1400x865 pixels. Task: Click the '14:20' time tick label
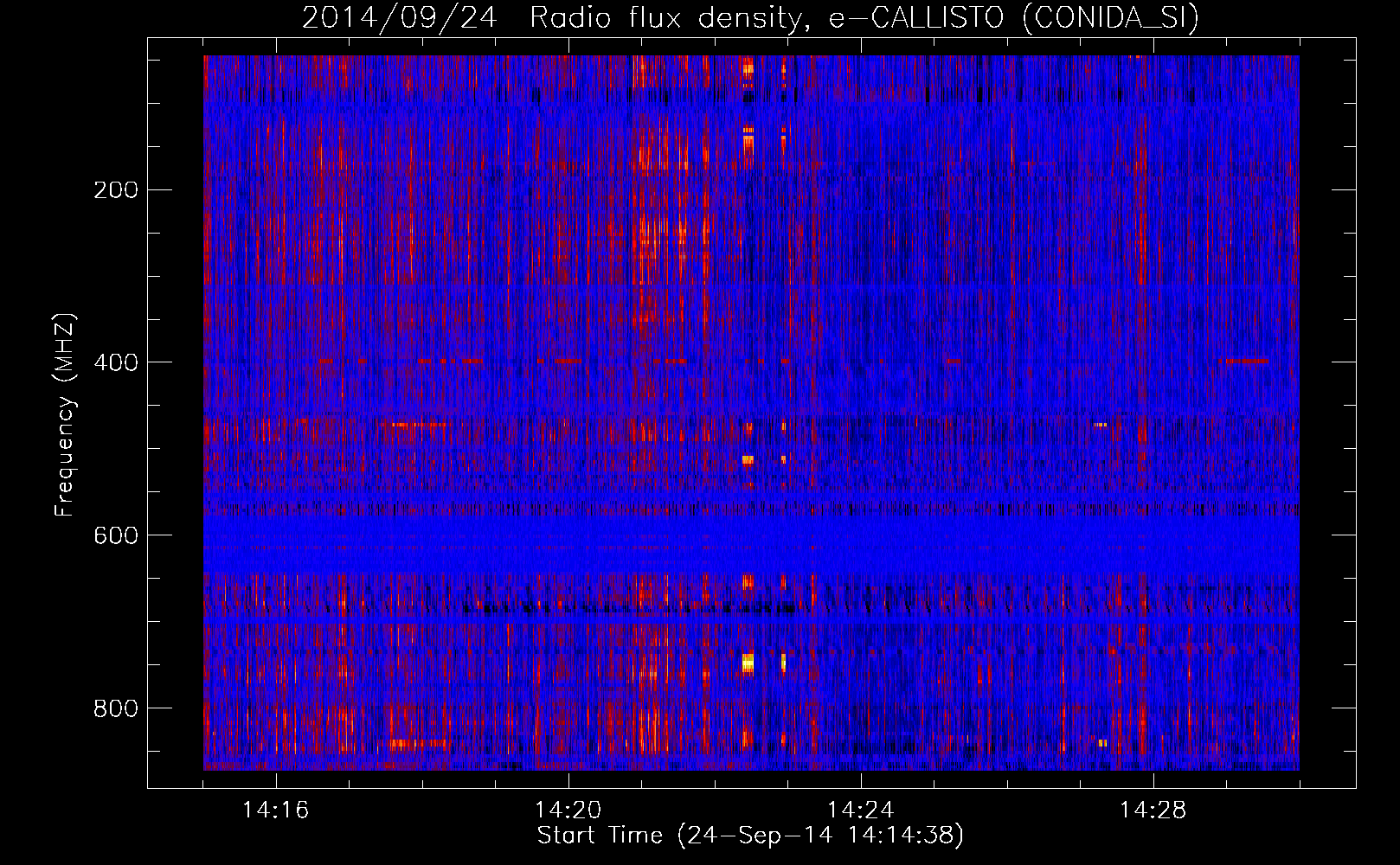[568, 811]
